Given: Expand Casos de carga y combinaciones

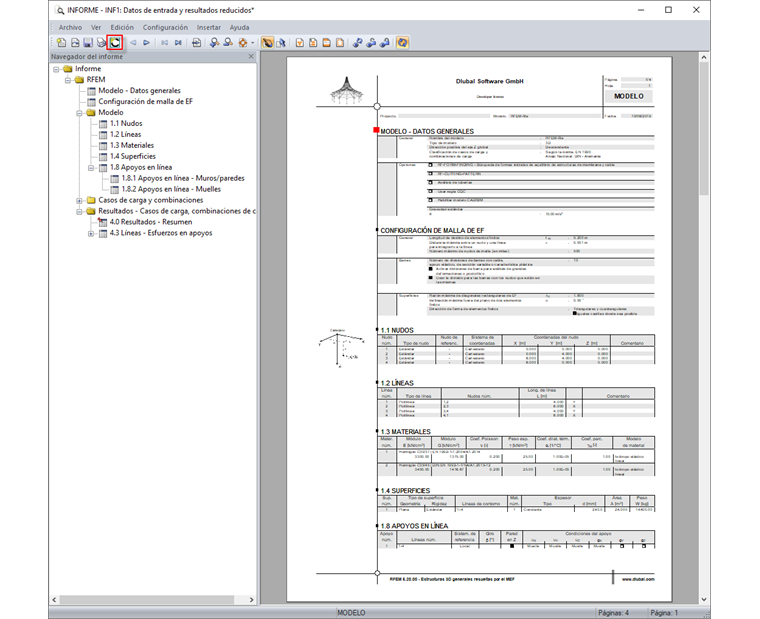Looking at the screenshot, I should tap(79, 201).
